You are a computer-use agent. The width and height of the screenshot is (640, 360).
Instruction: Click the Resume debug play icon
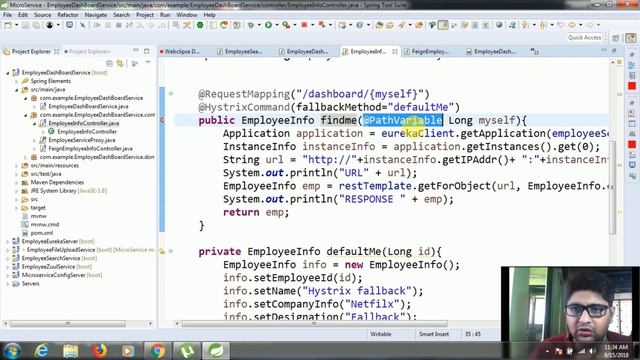(97, 25)
